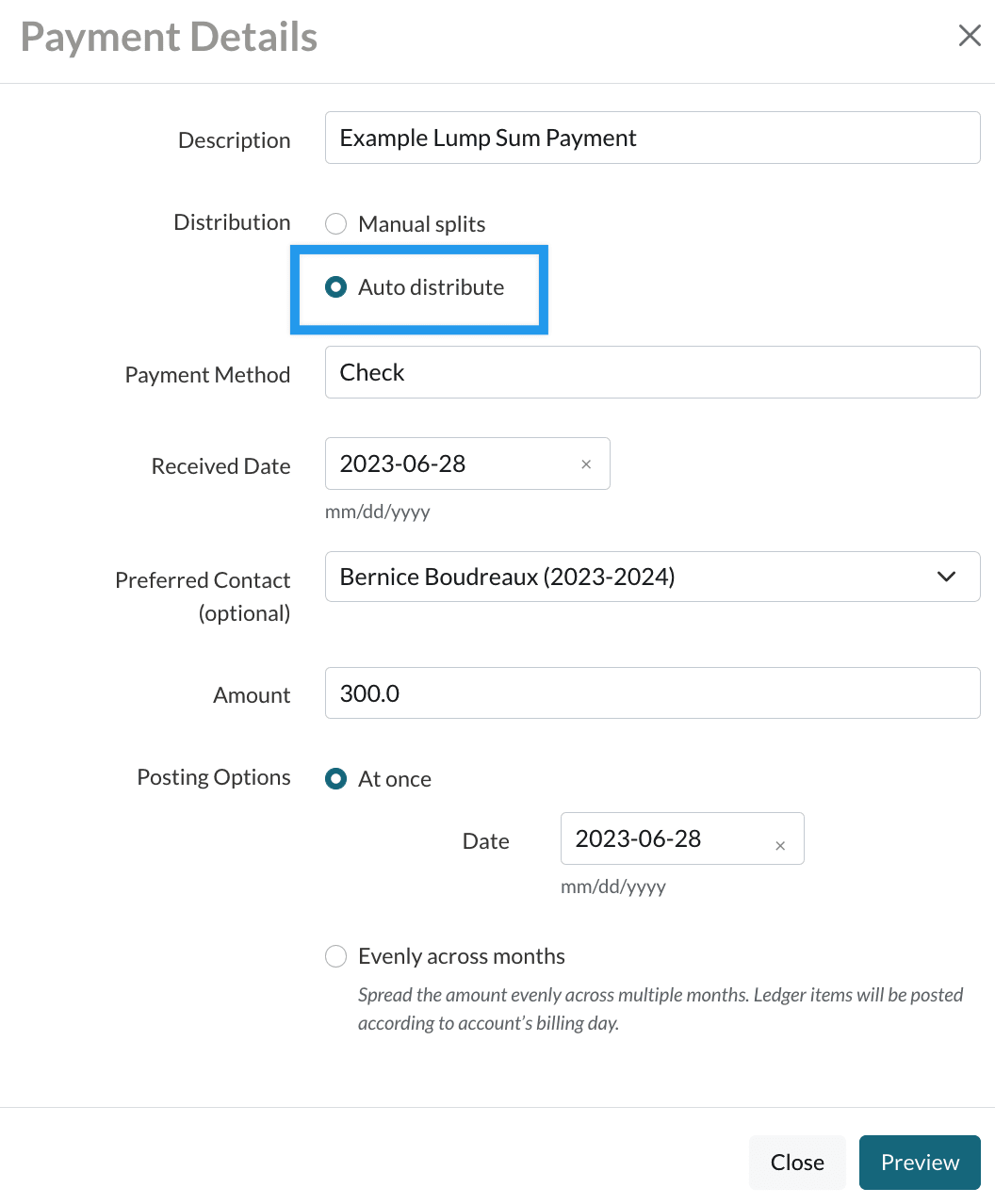Click the Description field label
This screenshot has height=1204, width=995.
[x=234, y=140]
